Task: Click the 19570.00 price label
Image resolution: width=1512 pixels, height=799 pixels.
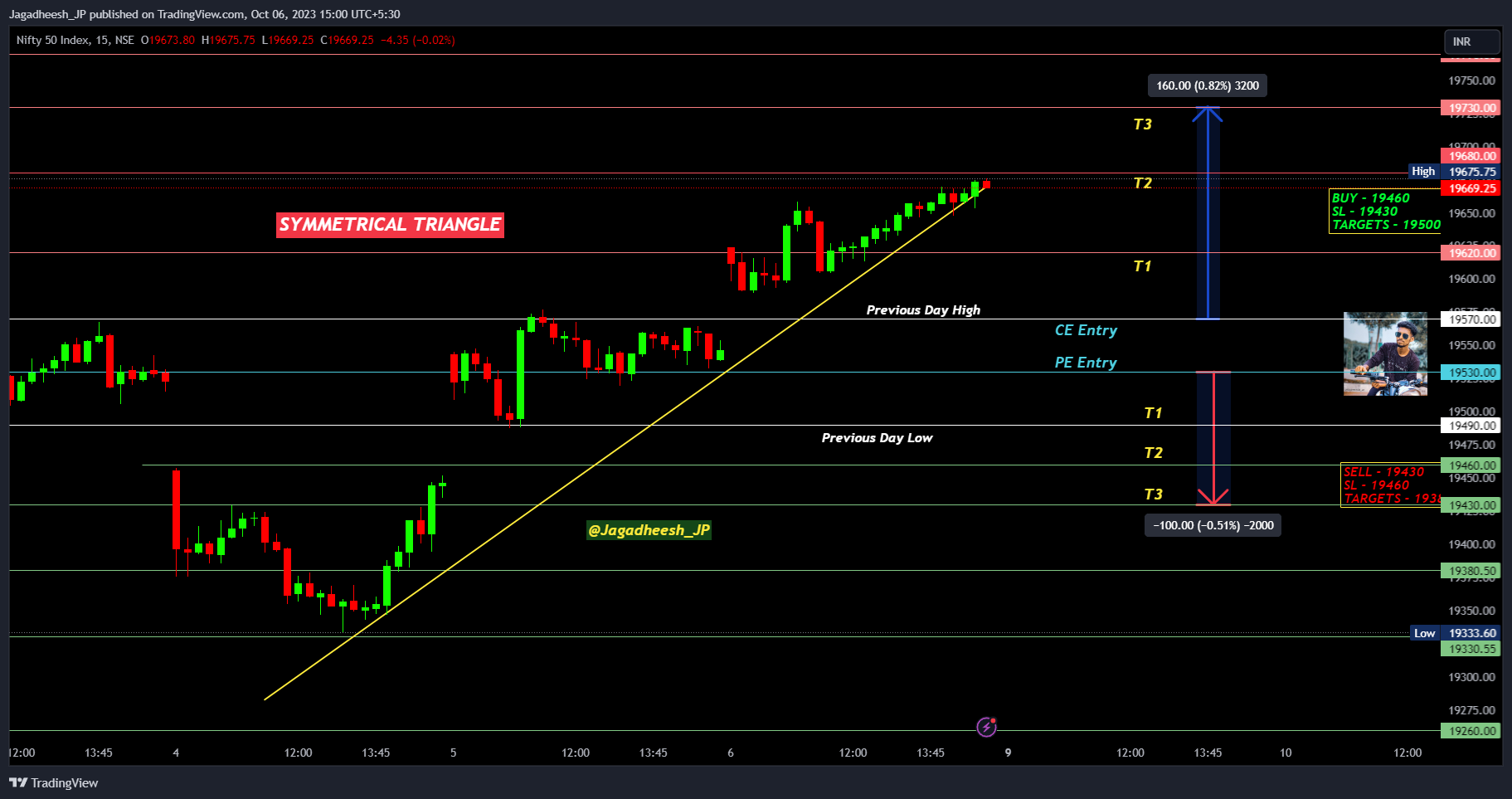Action: (x=1471, y=319)
